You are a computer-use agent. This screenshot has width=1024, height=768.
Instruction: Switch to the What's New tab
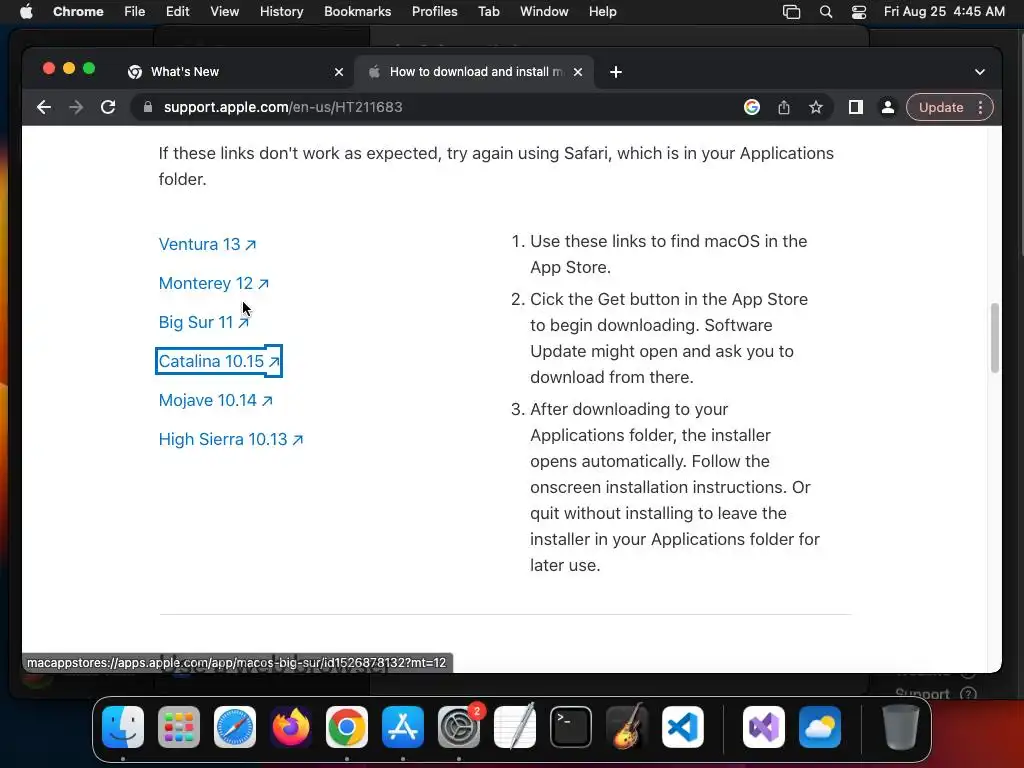click(x=235, y=72)
